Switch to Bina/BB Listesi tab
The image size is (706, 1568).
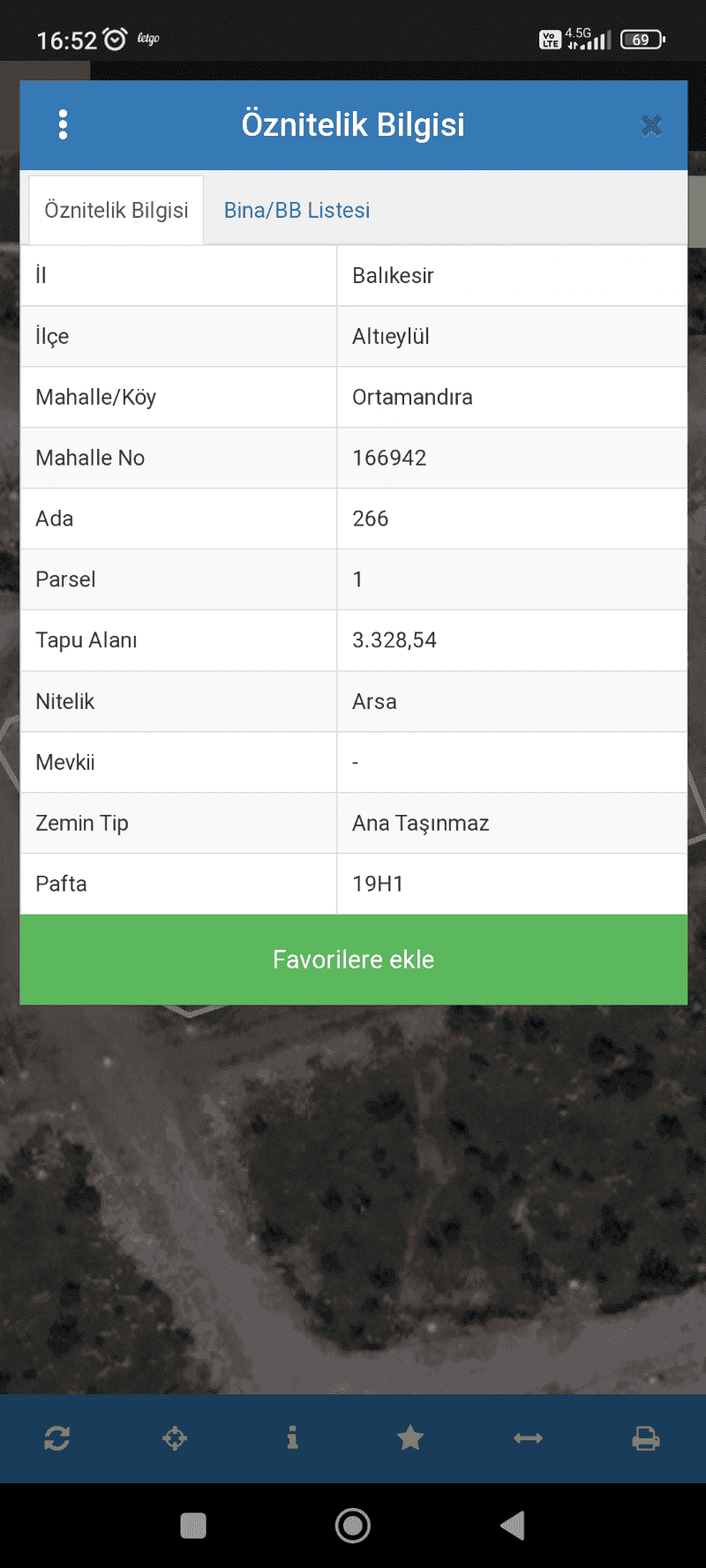297,210
